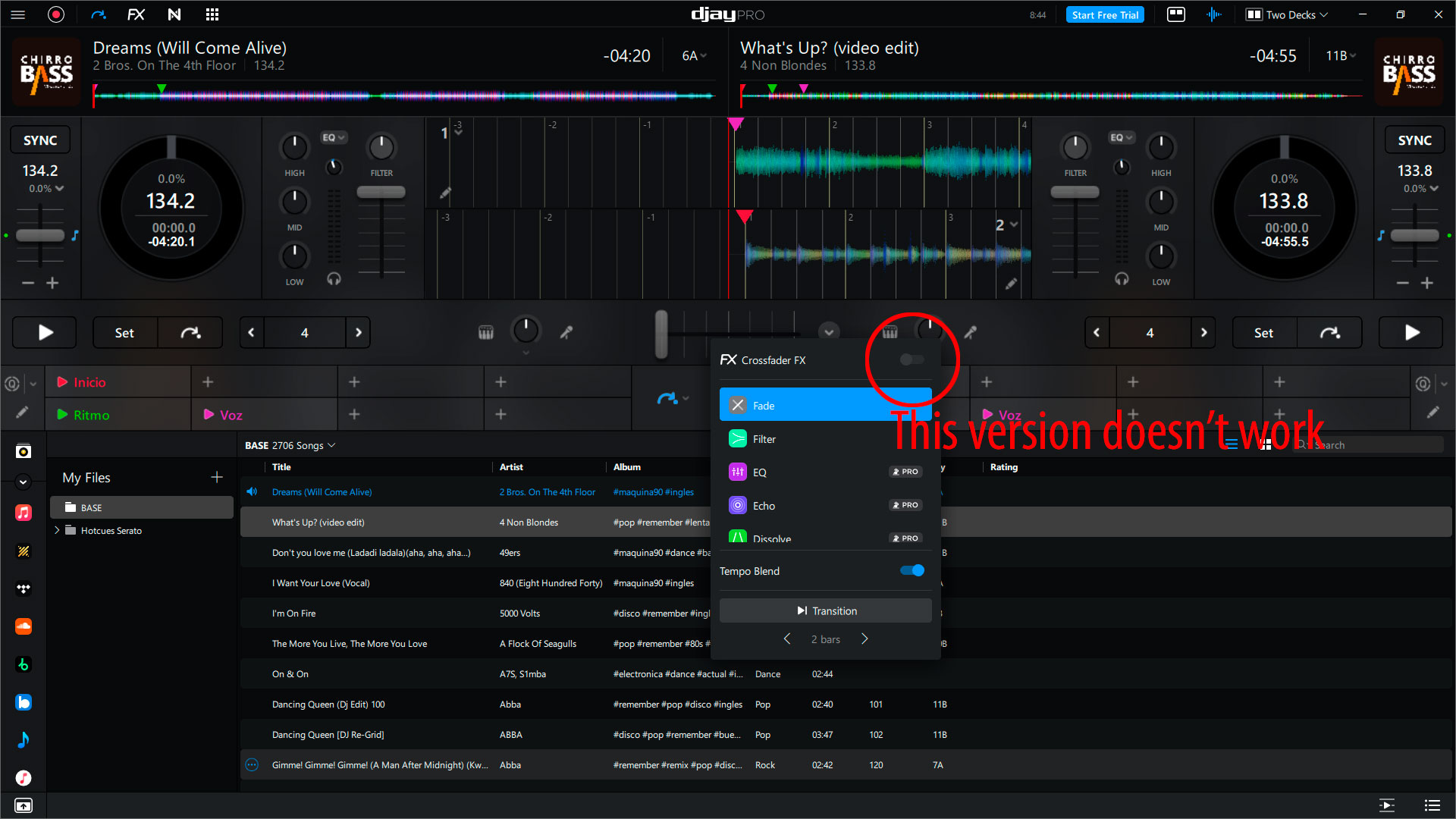Click the record button in top bar
Viewport: 1456px width, 819px height.
pyautogui.click(x=56, y=14)
